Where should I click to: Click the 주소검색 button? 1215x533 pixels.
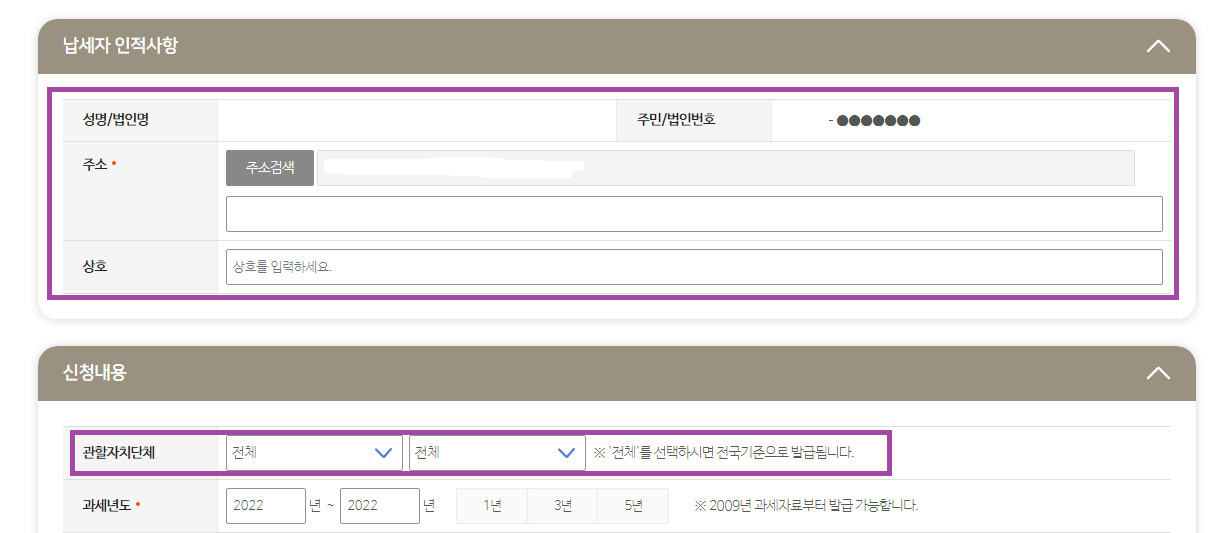coord(270,168)
